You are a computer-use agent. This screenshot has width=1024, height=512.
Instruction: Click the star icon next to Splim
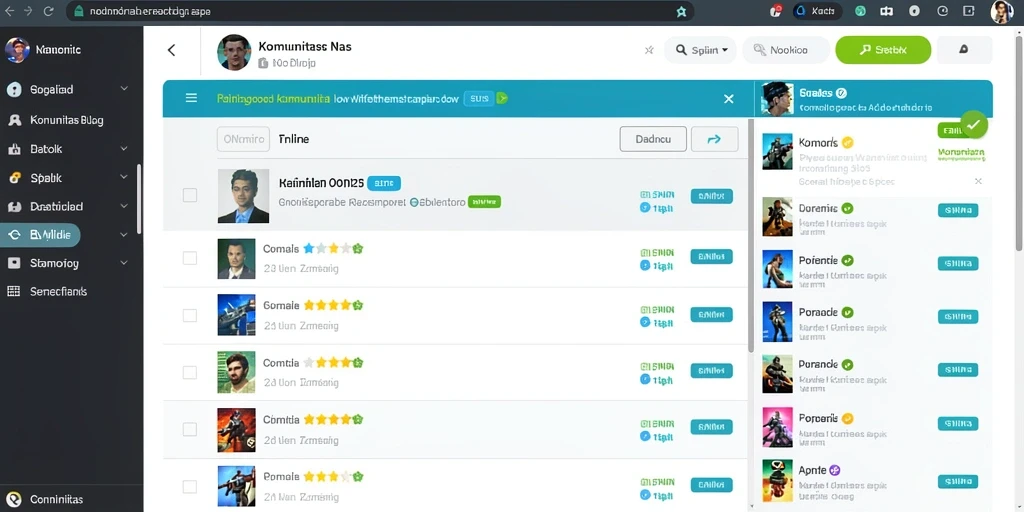(649, 50)
